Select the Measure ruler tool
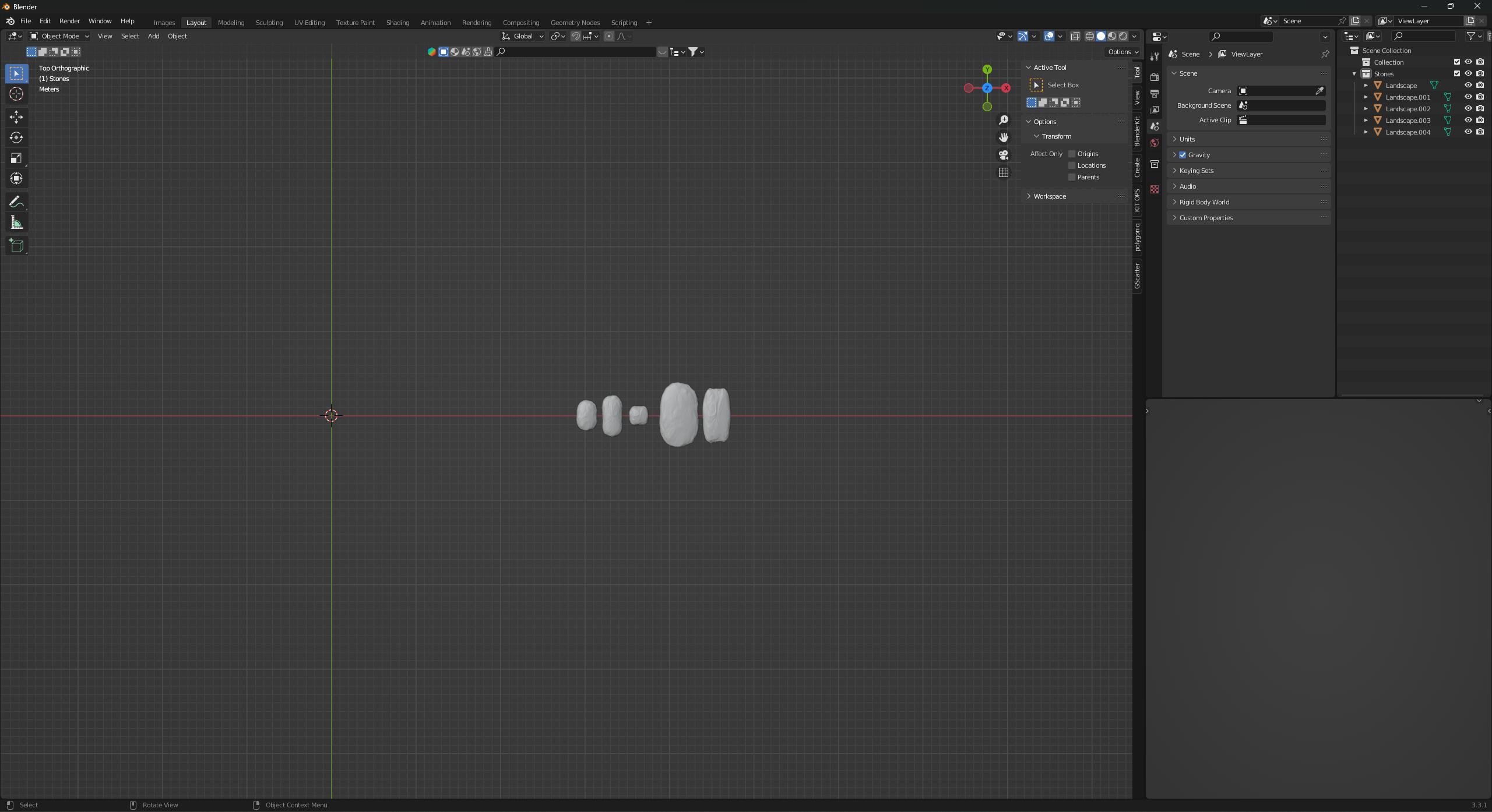1492x812 pixels. (16, 223)
